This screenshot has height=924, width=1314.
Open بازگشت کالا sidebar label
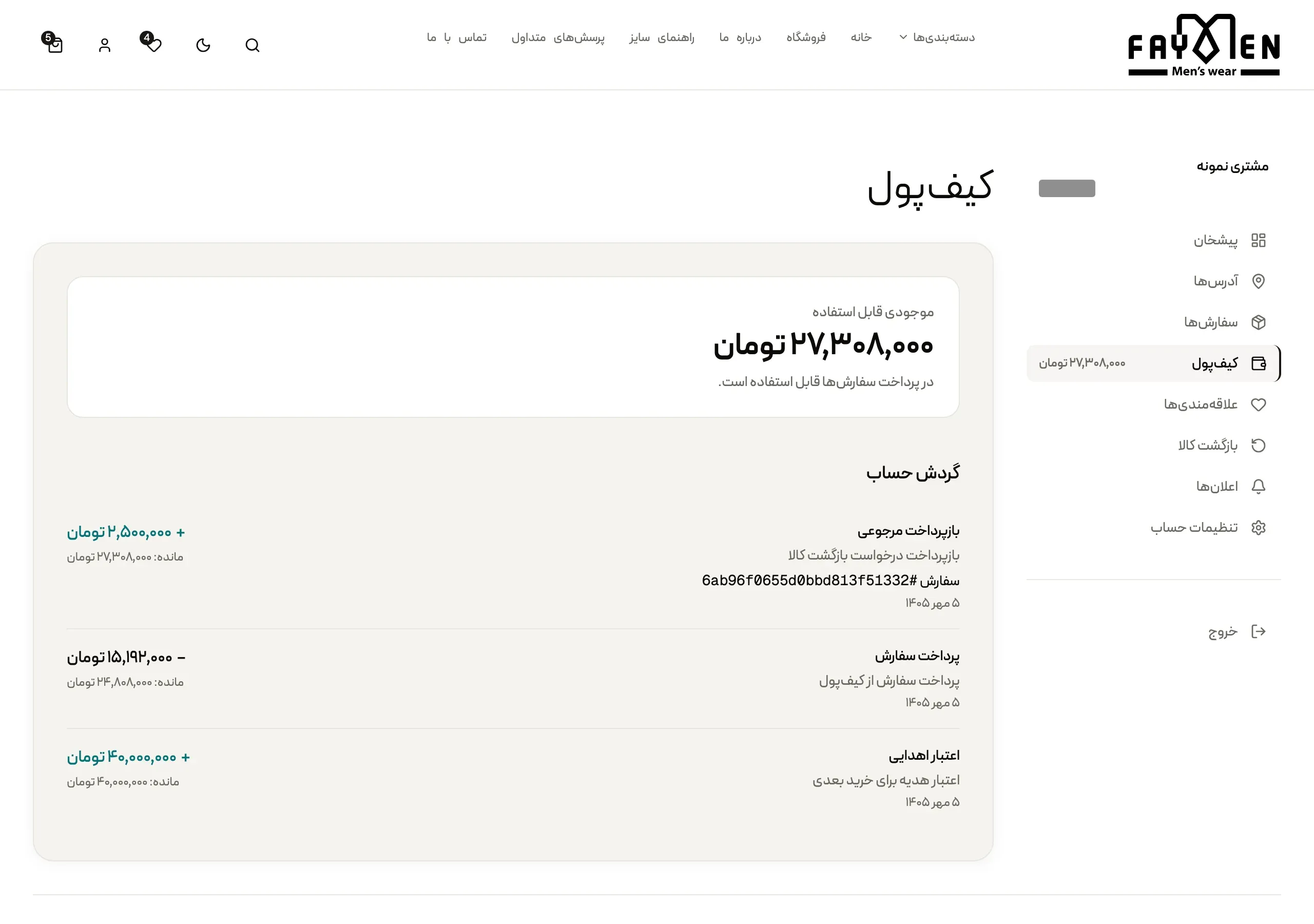(x=1208, y=446)
